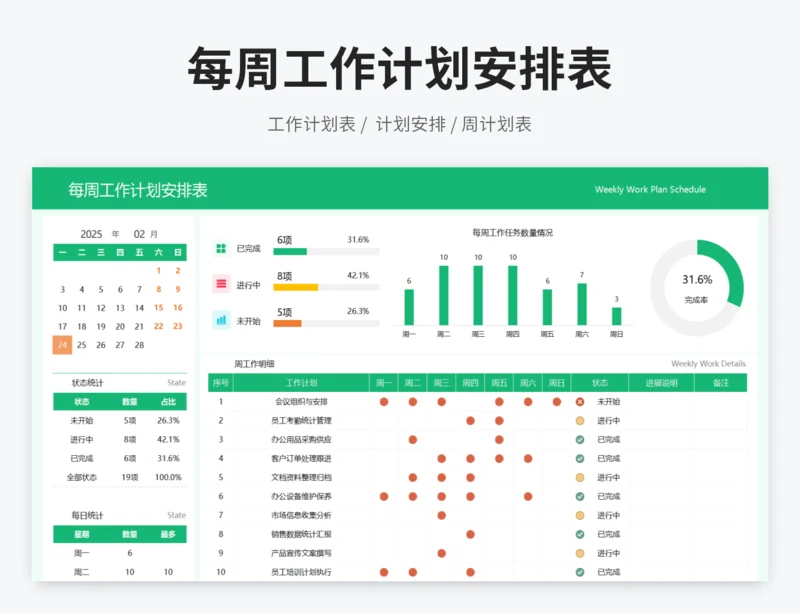The image size is (800, 613).
Task: Select the 周五 column header
Action: point(497,380)
